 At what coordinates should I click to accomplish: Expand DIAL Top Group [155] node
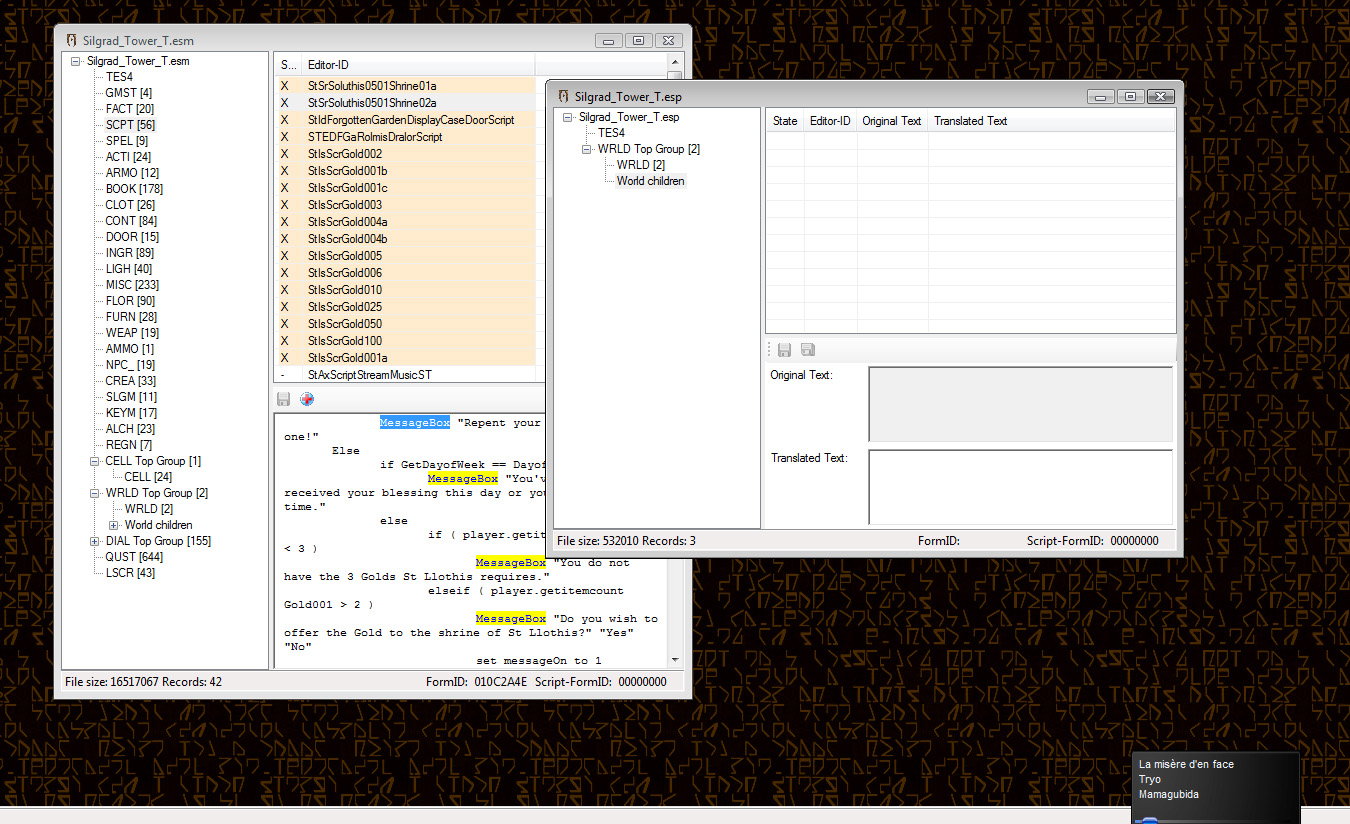pyautogui.click(x=95, y=541)
